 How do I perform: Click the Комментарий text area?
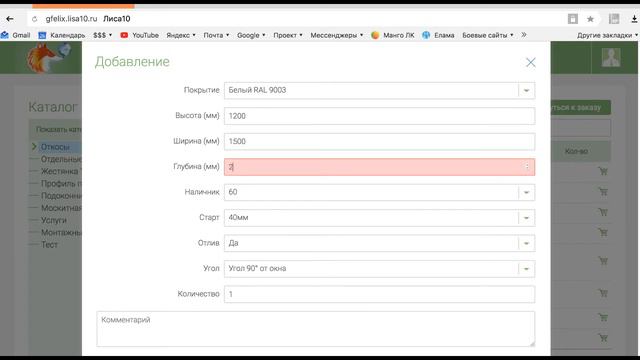coord(316,329)
